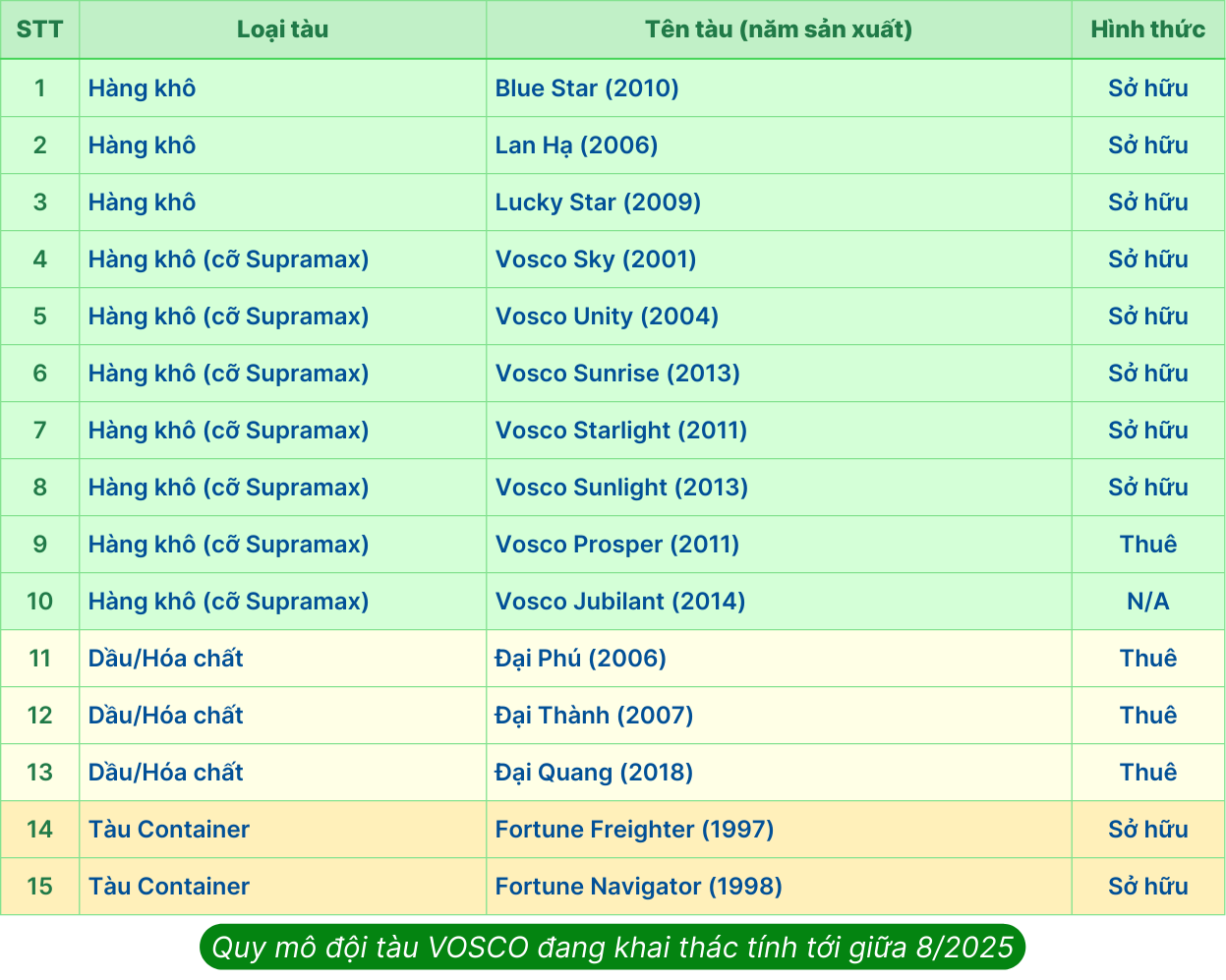This screenshot has width=1226, height=980.
Task: Click the green caption about VOSCO fleet
Action: pyautogui.click(x=613, y=948)
